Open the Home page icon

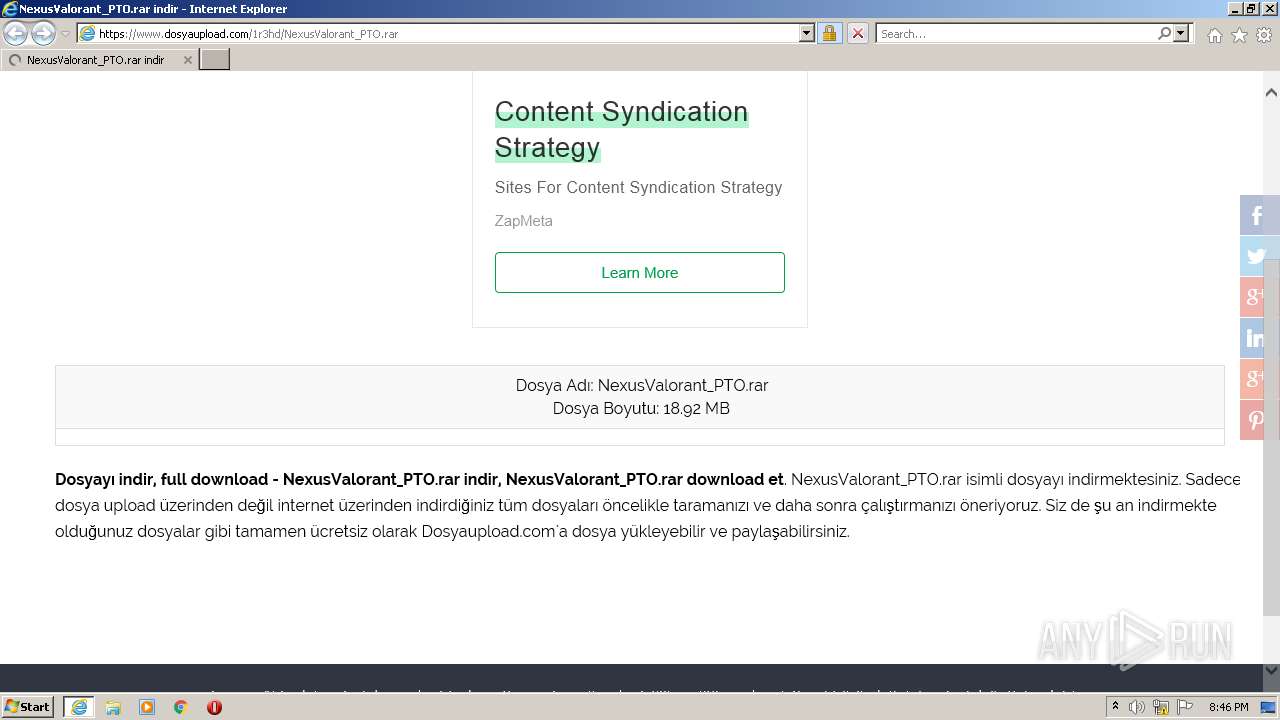[1214, 35]
